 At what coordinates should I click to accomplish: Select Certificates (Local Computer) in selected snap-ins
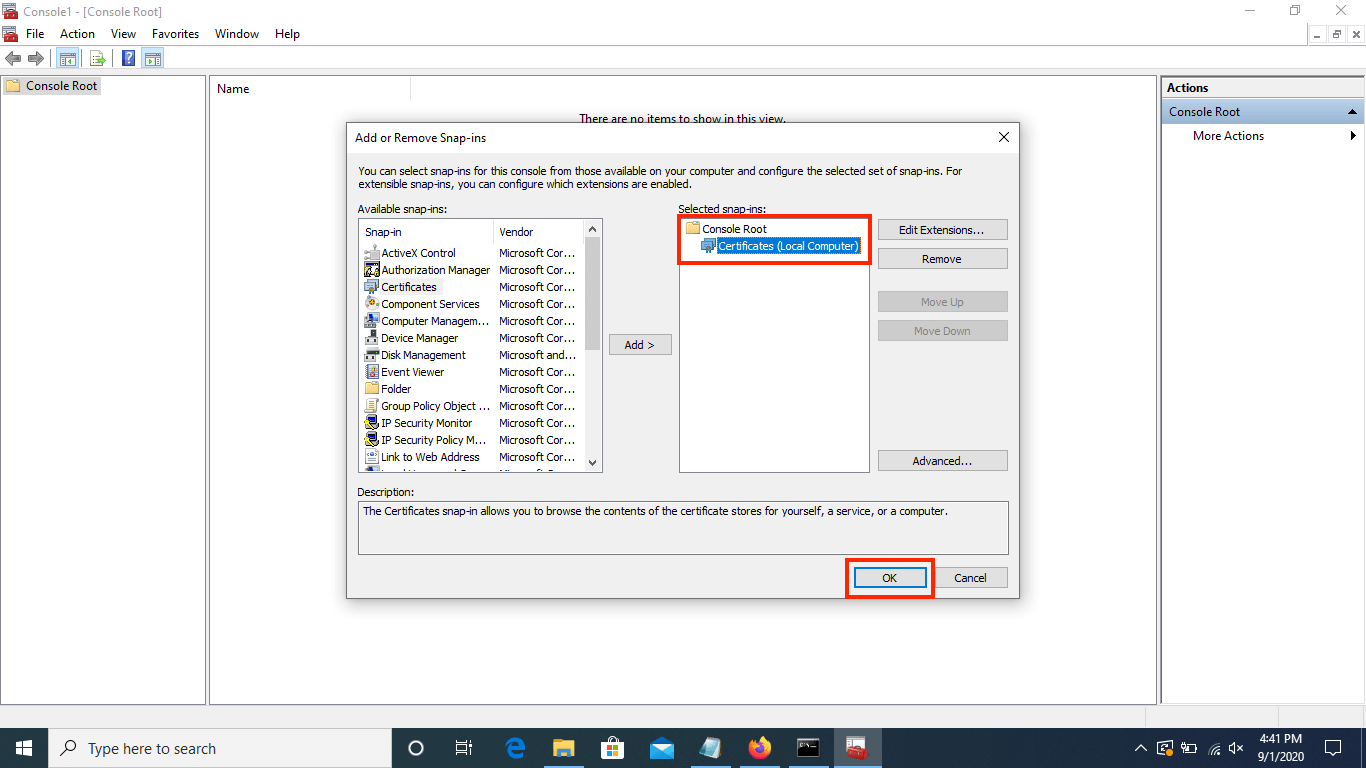(x=787, y=246)
